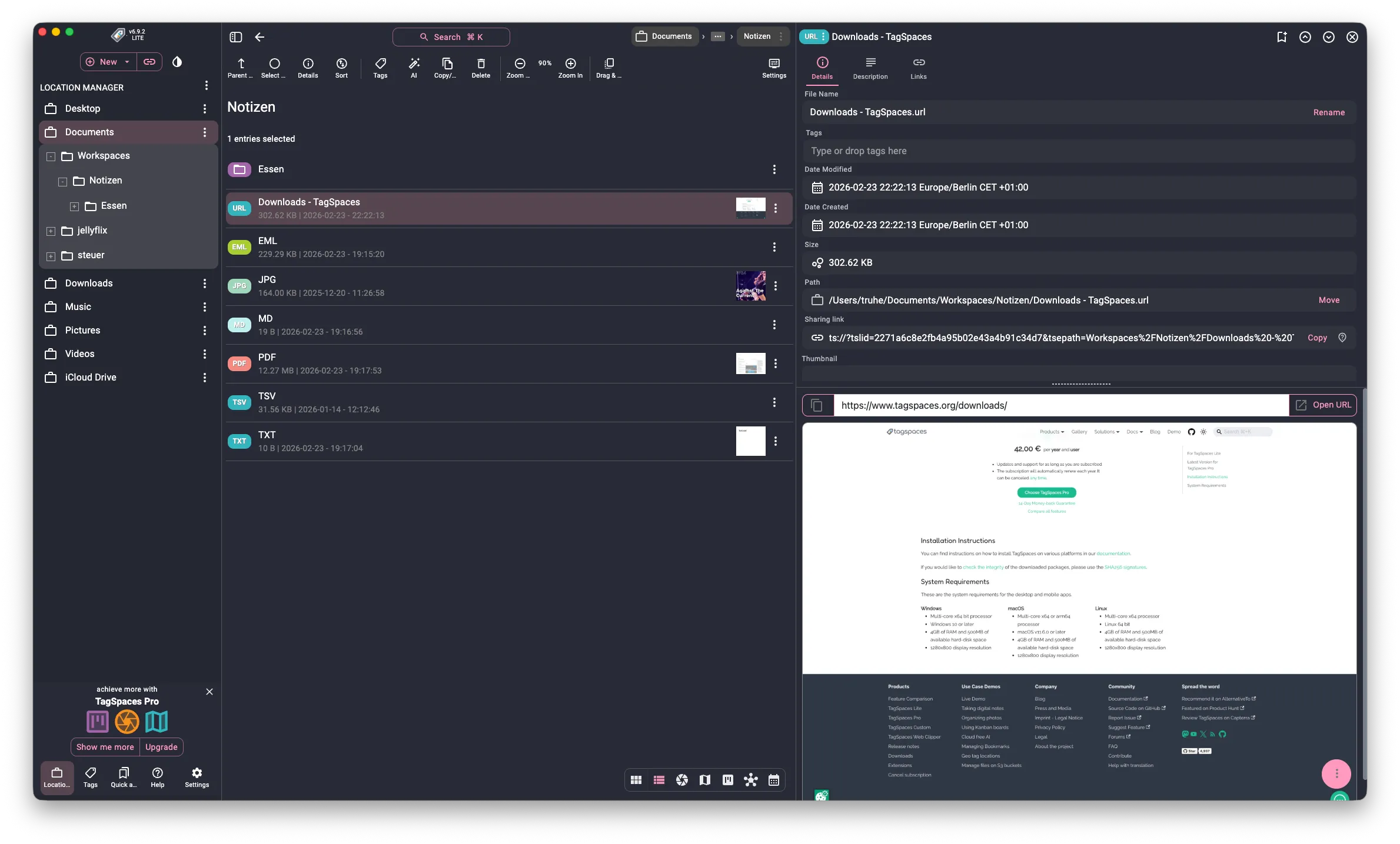Open URL in the browser
The width and height of the screenshot is (1400, 844).
pos(1323,405)
